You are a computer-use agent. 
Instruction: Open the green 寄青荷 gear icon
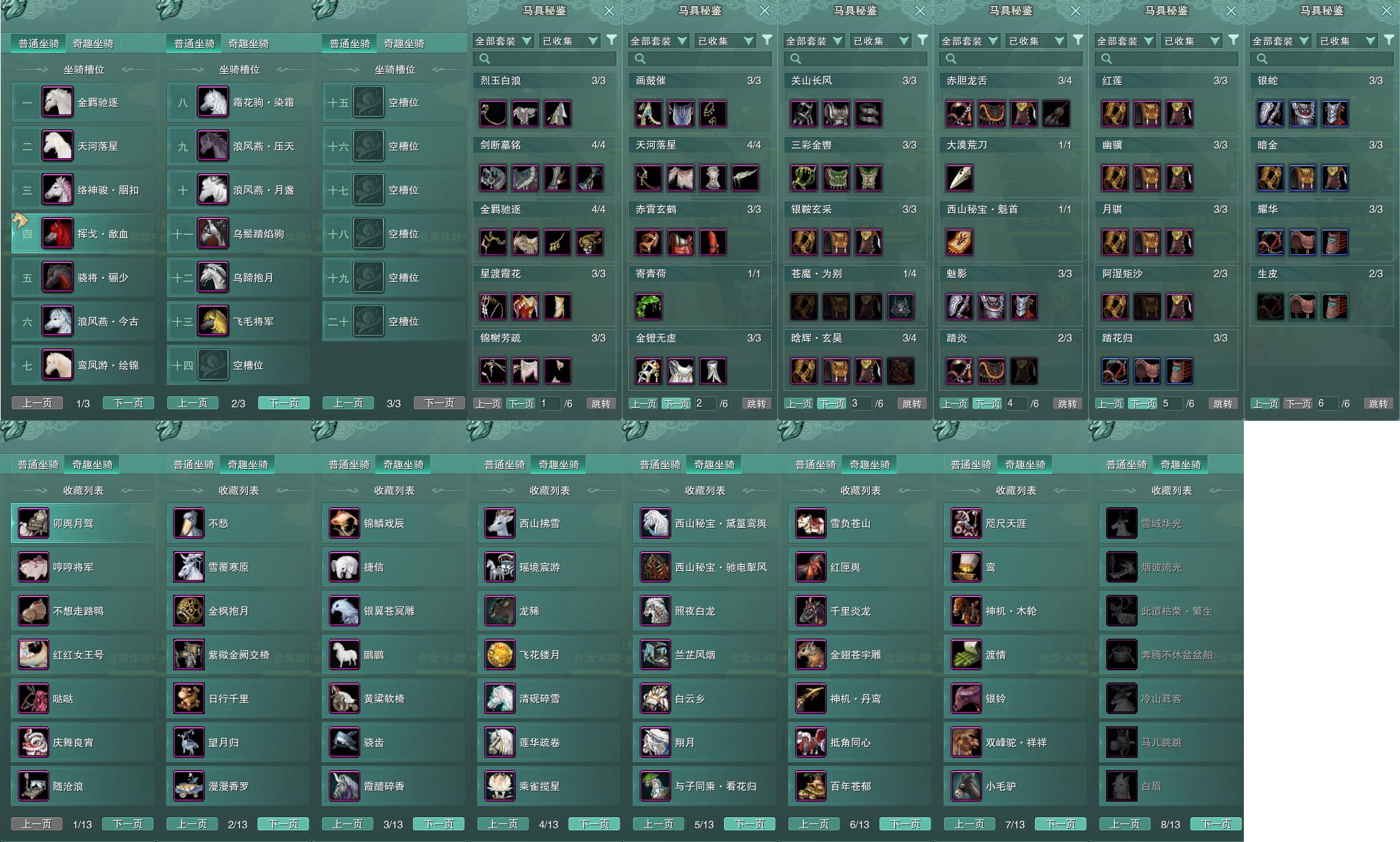648,307
